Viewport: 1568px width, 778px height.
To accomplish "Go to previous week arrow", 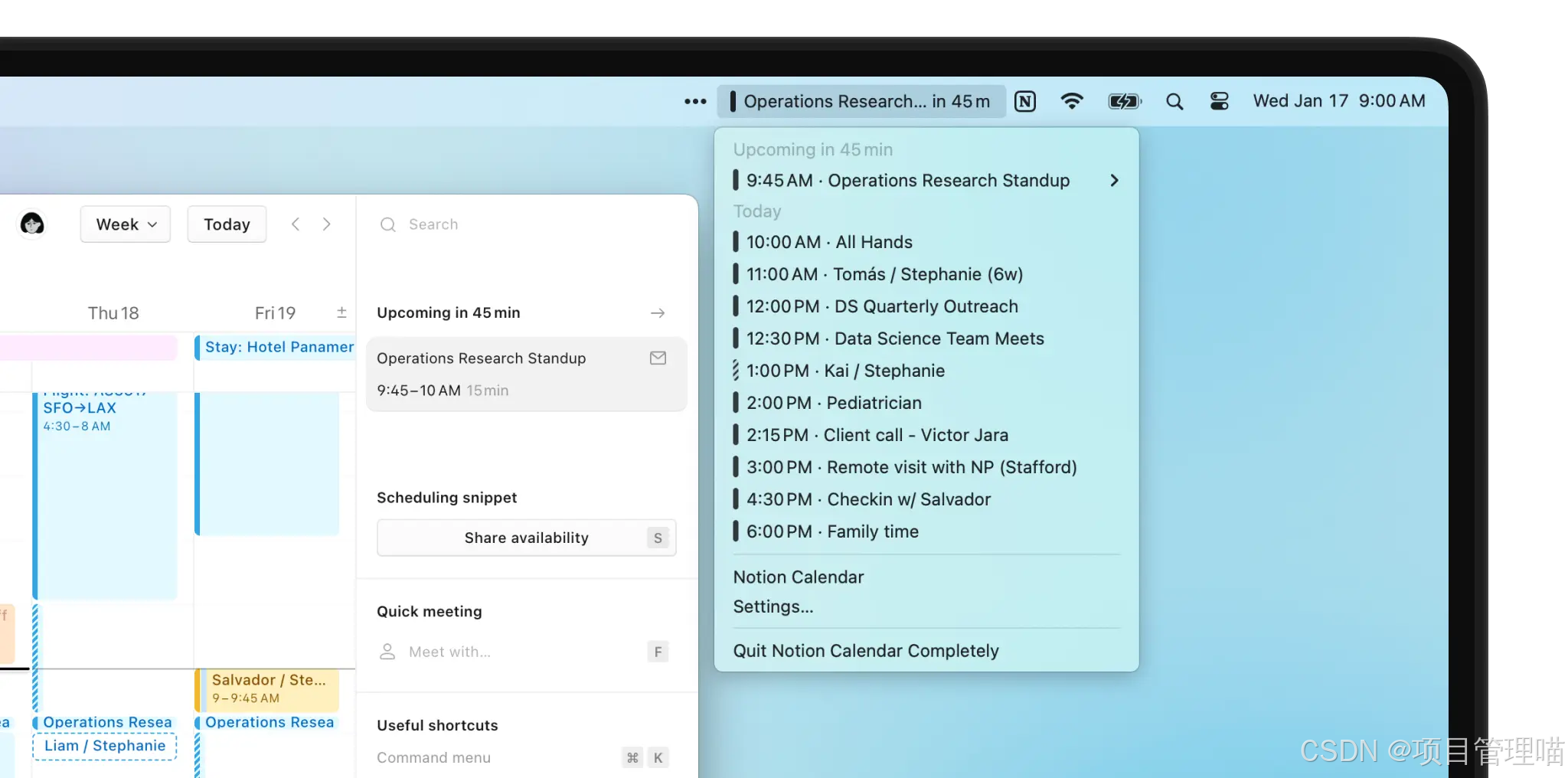I will click(x=296, y=224).
